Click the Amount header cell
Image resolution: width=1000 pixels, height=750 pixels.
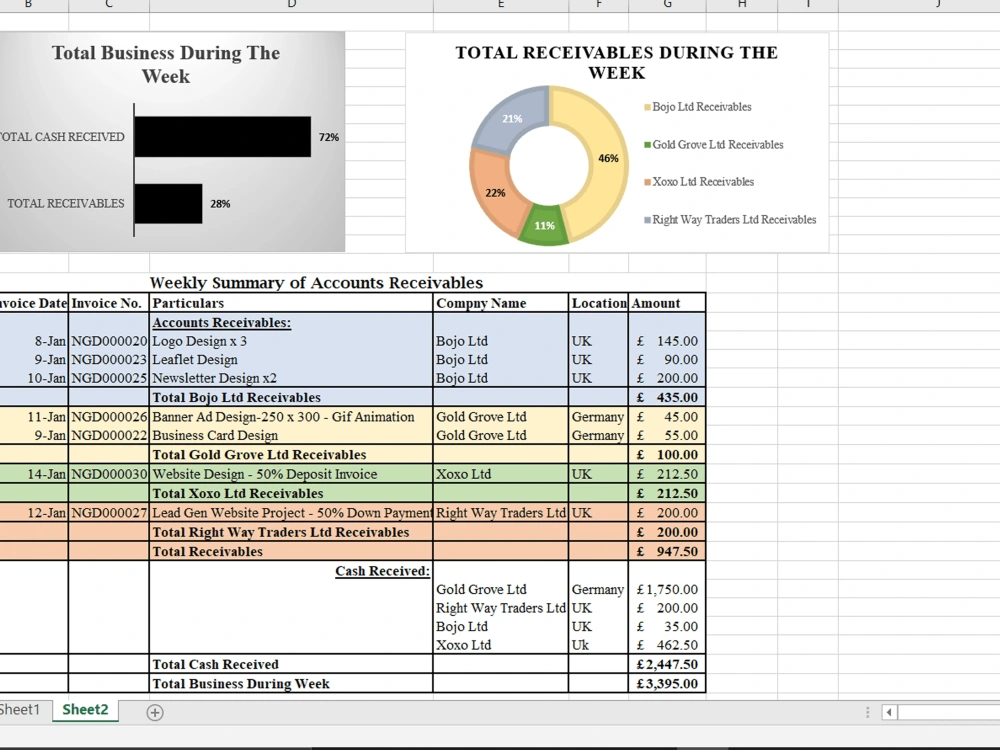pos(667,303)
